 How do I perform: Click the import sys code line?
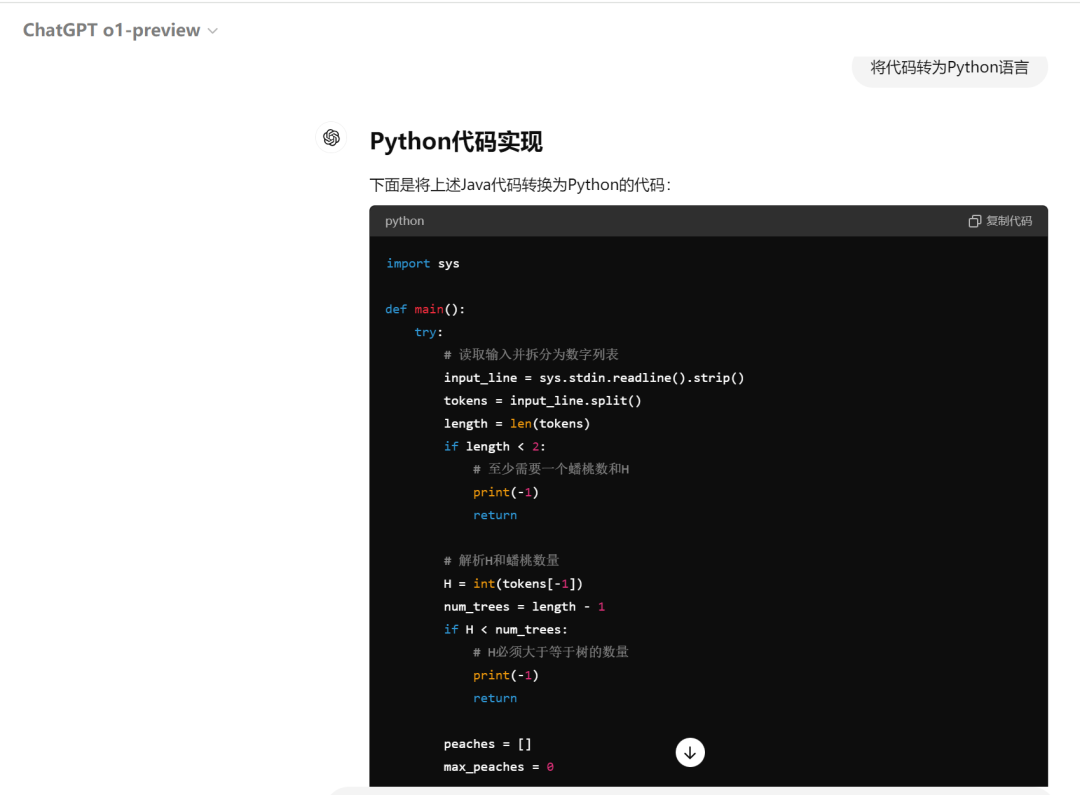[422, 263]
